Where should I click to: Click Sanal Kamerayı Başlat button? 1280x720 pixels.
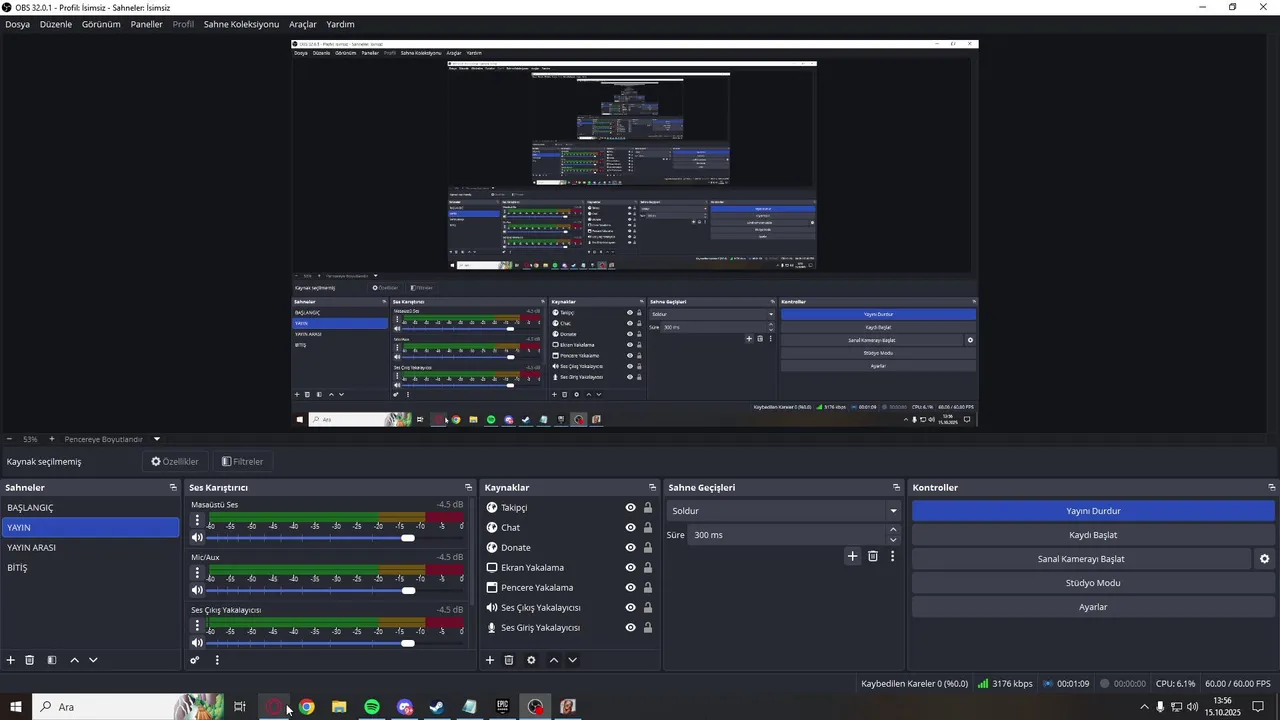click(x=1081, y=559)
